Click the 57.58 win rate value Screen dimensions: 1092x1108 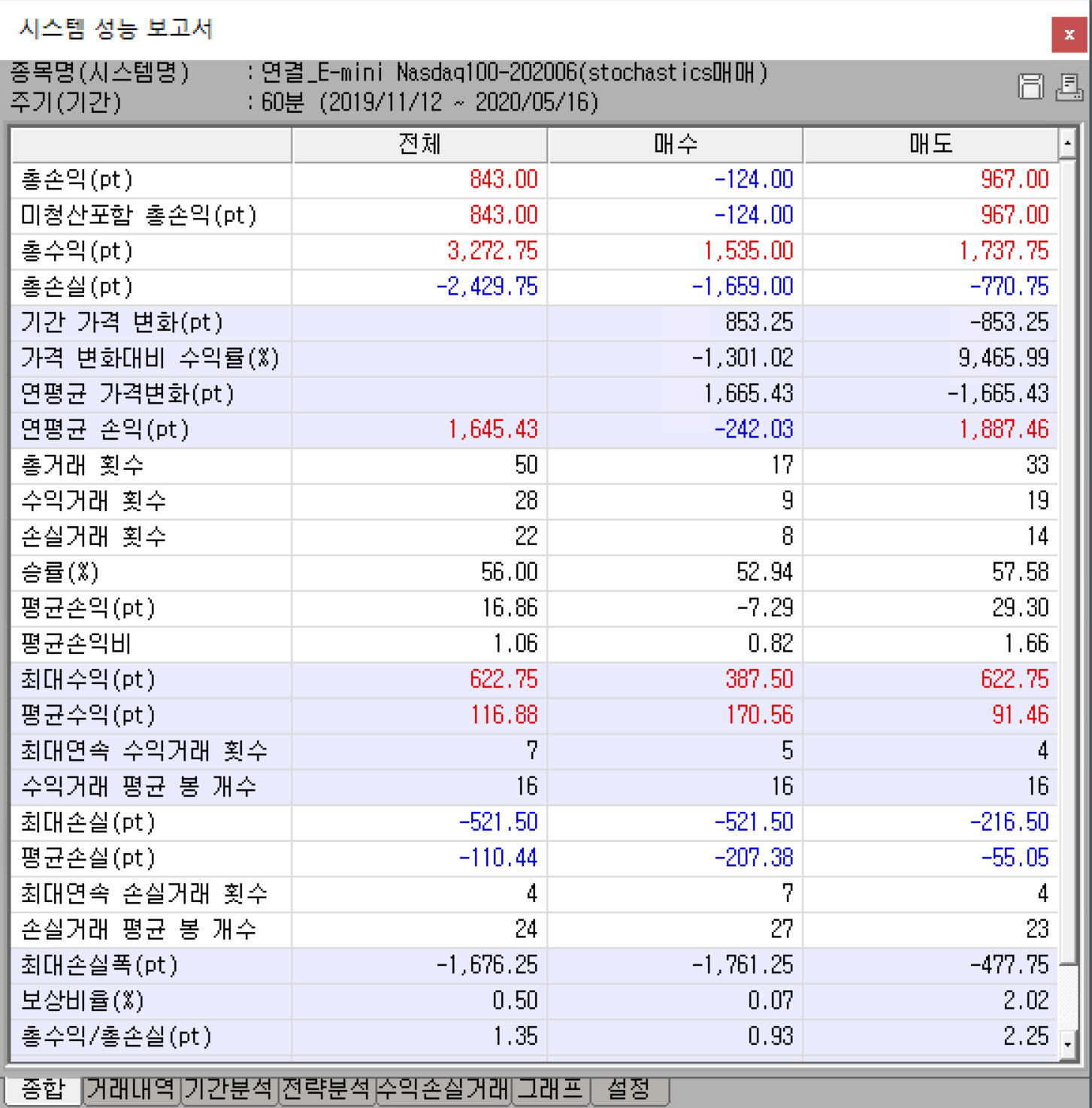click(x=1021, y=573)
